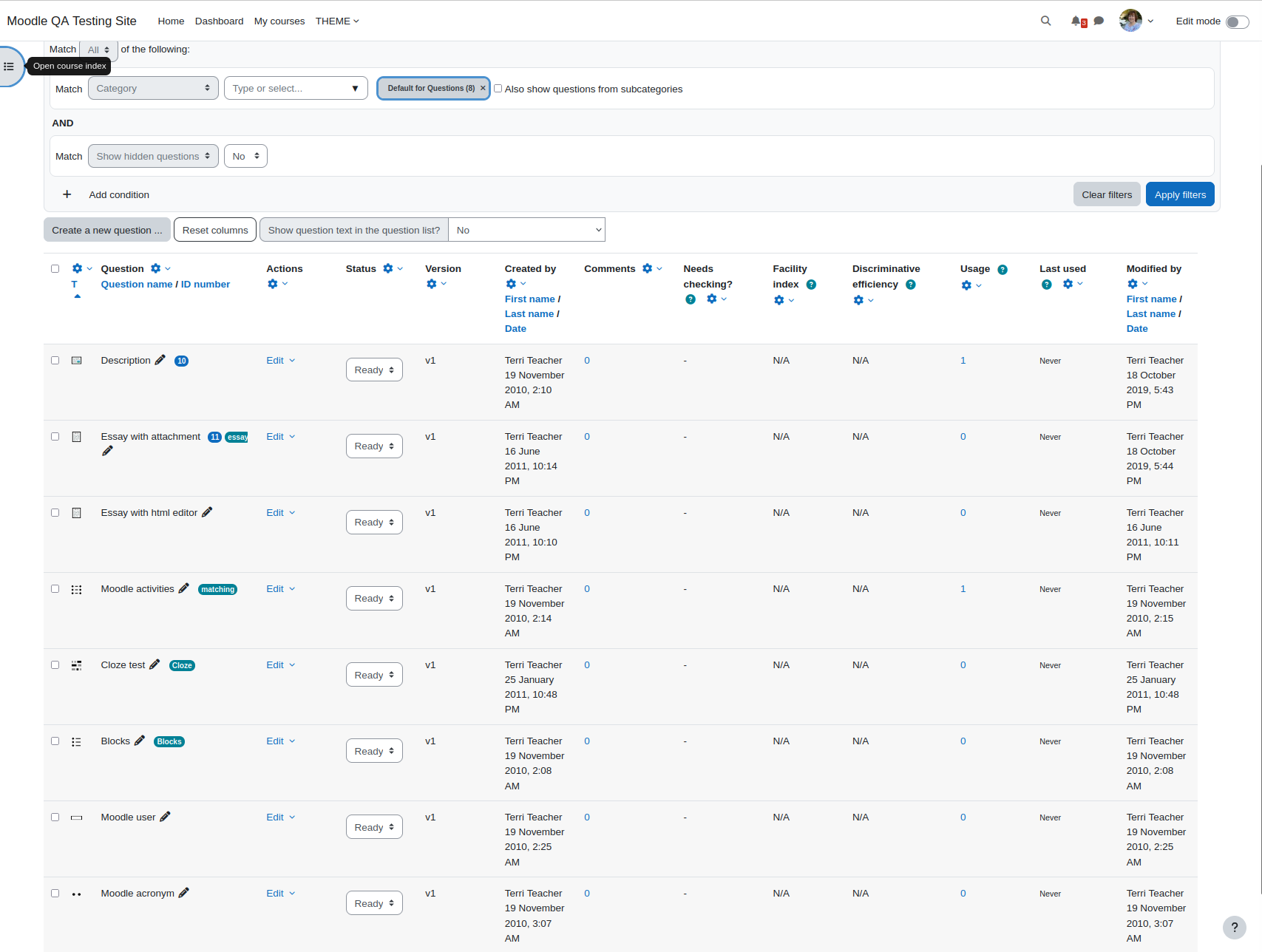The image size is (1262, 952).
Task: Open the Match All/Any dropdown
Action: 98,50
